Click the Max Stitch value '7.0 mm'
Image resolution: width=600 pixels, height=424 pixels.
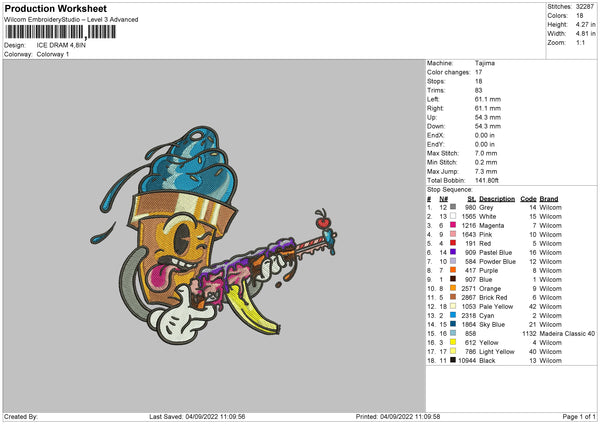[486, 153]
